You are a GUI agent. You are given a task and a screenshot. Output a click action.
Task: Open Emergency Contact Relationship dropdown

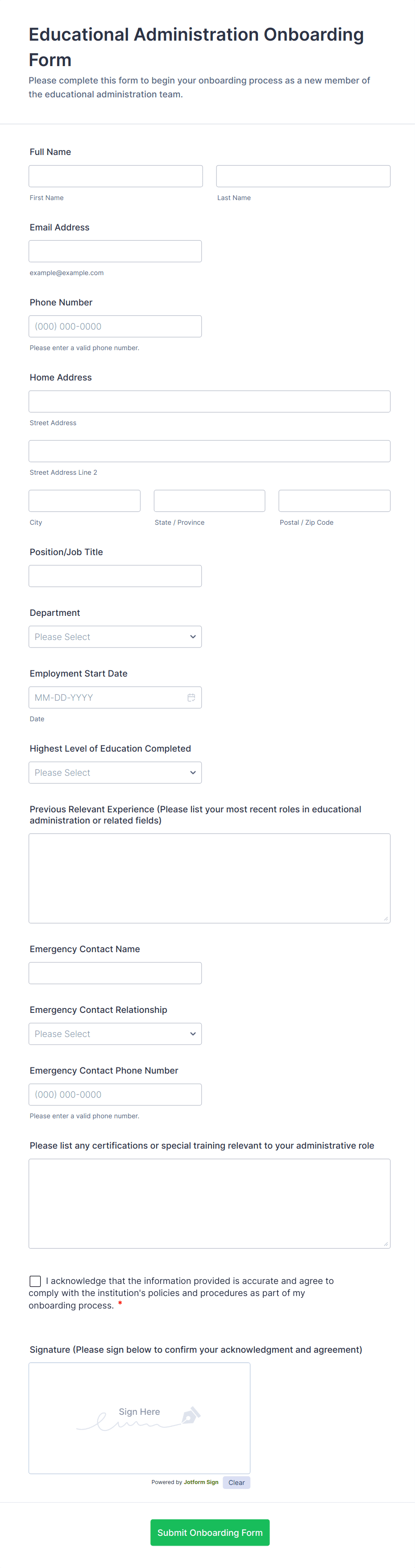pos(115,1033)
